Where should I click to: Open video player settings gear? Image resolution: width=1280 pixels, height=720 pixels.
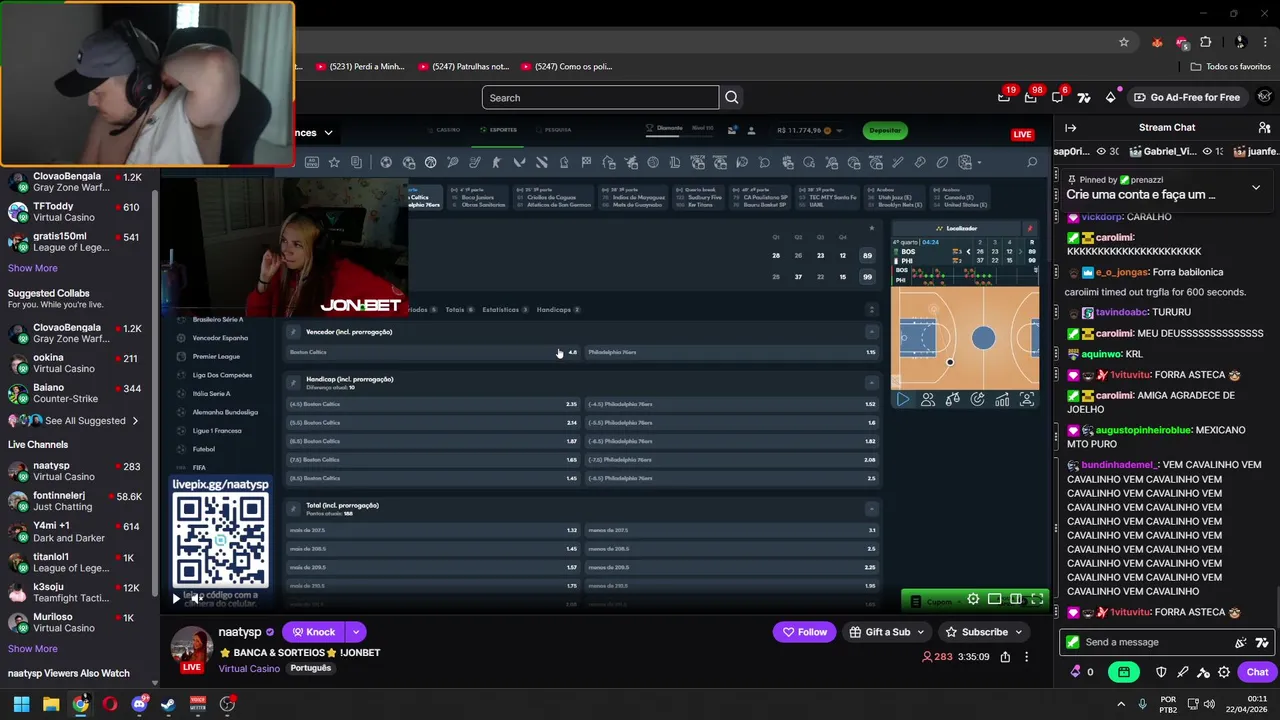[973, 599]
